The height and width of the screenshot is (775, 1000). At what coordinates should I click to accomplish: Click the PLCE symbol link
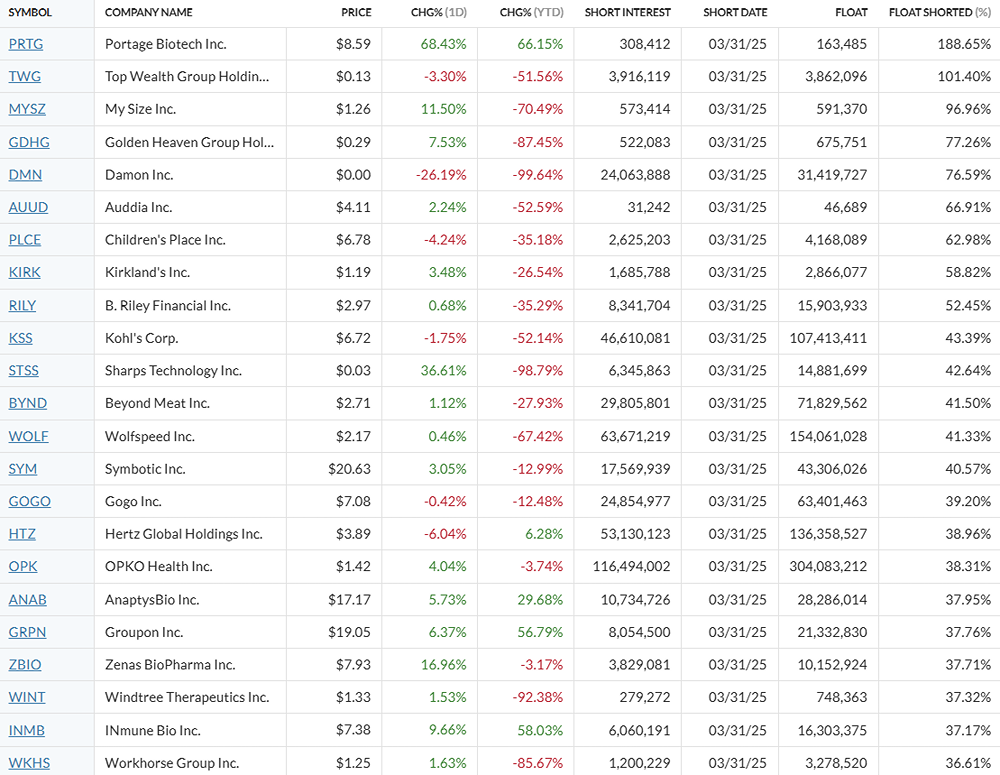tap(26, 240)
